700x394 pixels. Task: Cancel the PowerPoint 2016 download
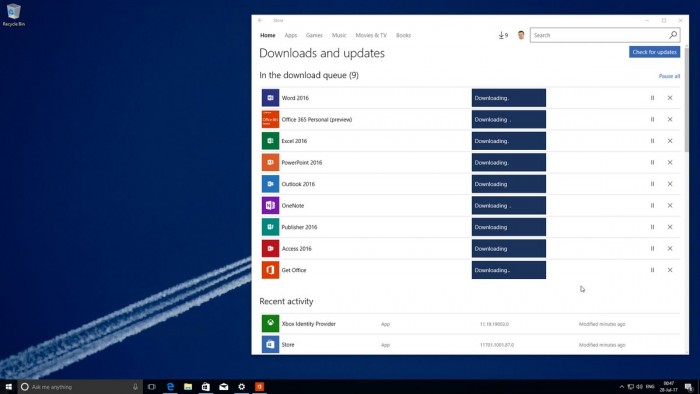pyautogui.click(x=670, y=162)
